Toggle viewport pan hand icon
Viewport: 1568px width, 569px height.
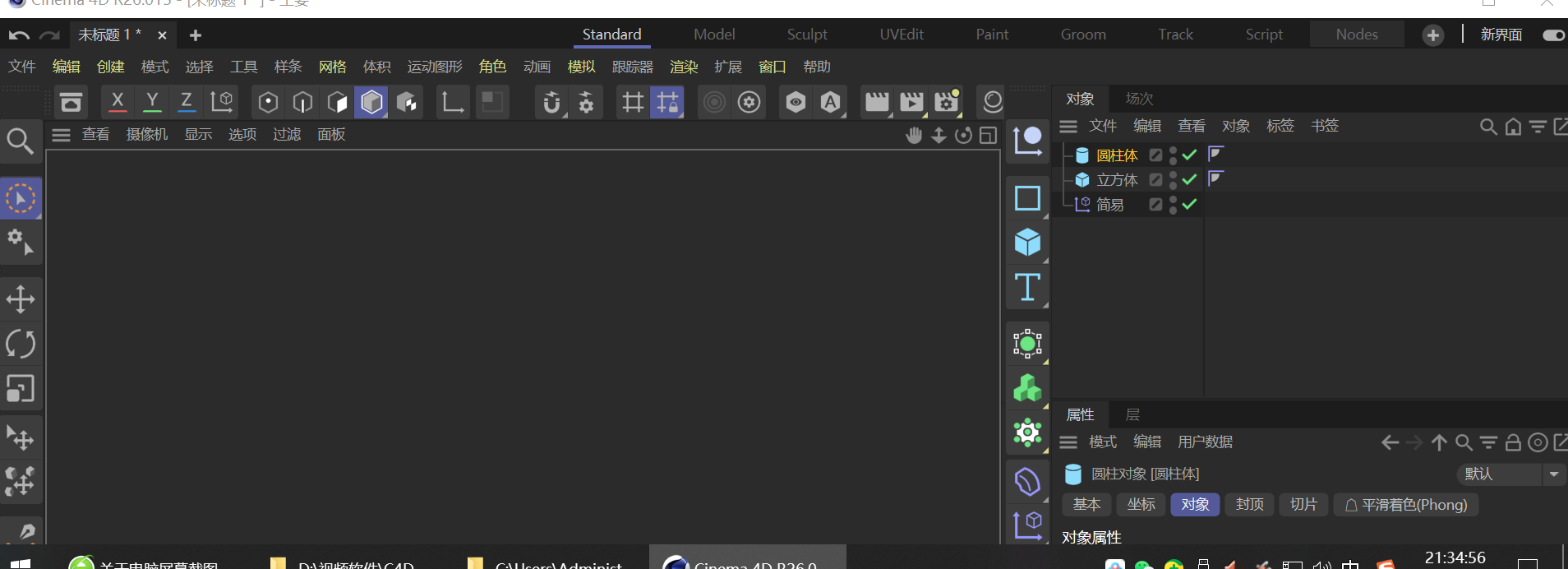[914, 136]
